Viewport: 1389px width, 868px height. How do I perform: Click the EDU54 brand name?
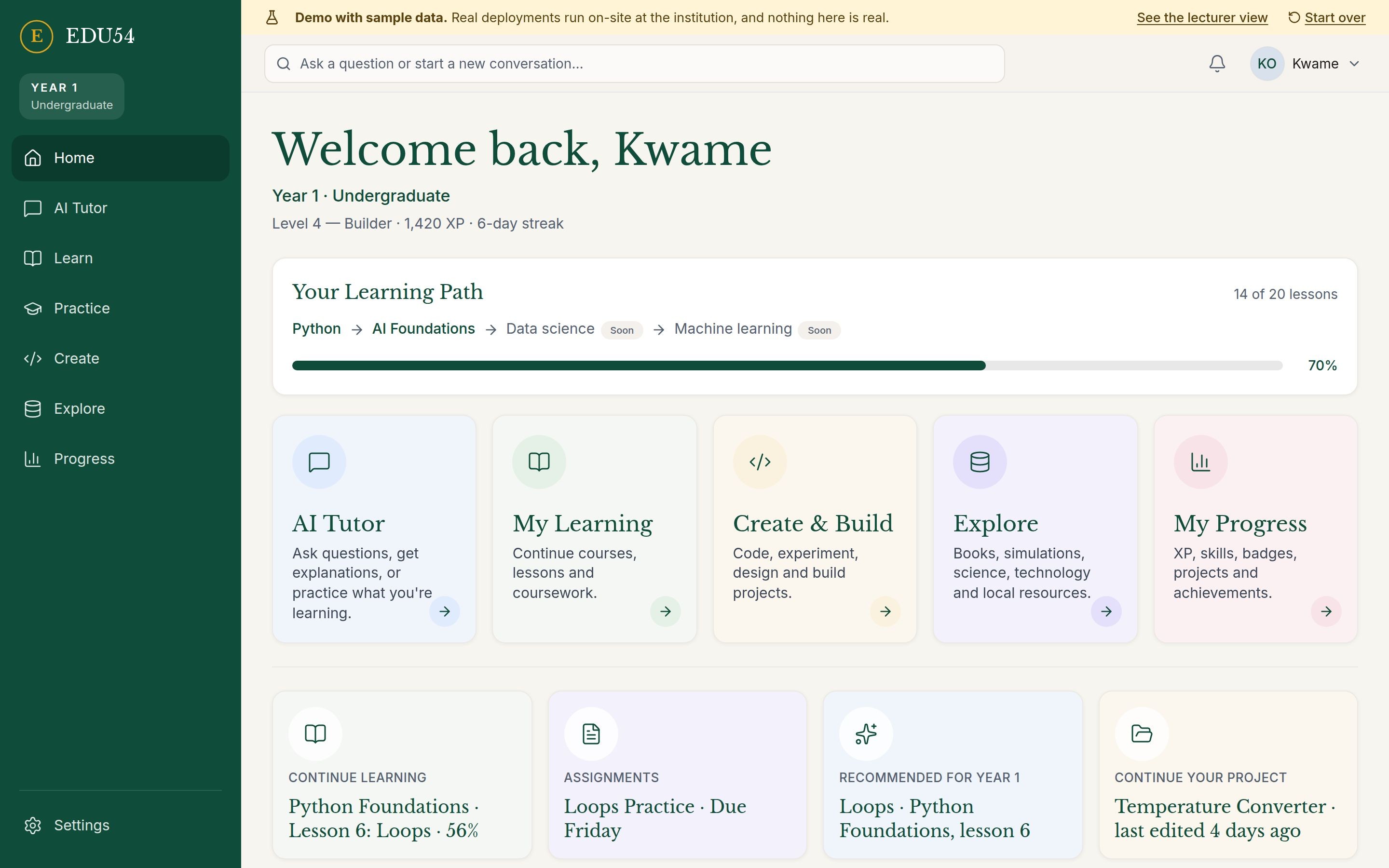100,36
